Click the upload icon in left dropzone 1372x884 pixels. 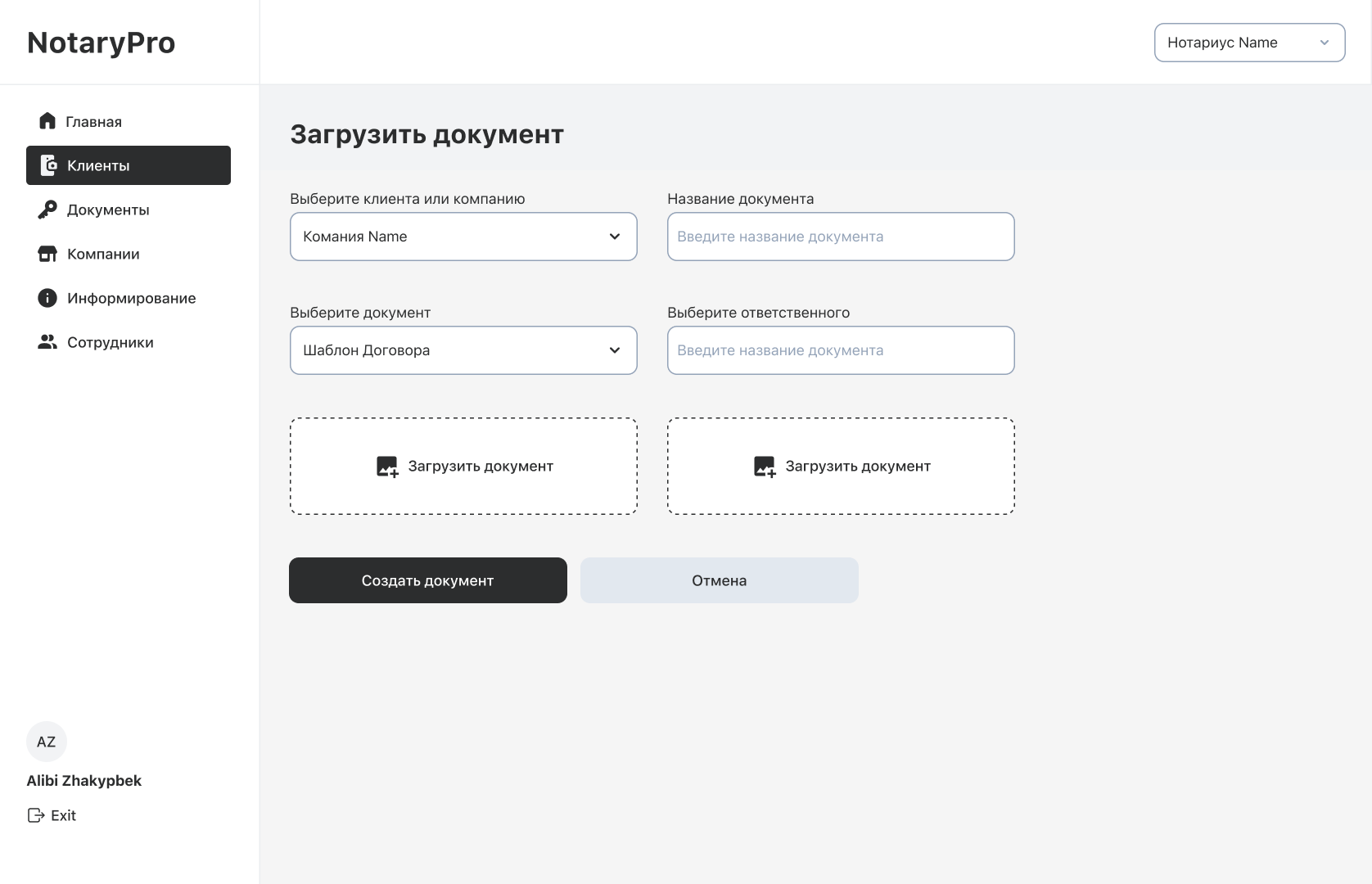coord(386,467)
